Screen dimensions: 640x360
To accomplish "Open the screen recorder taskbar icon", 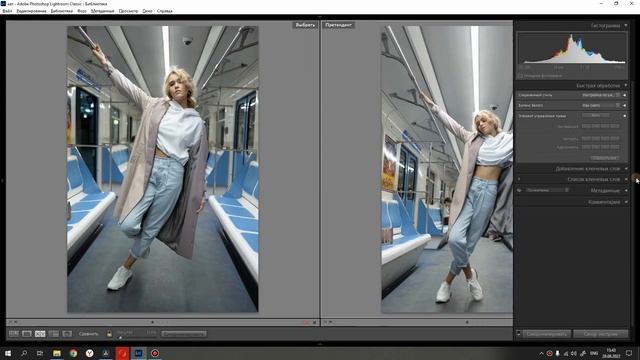I will coord(155,353).
